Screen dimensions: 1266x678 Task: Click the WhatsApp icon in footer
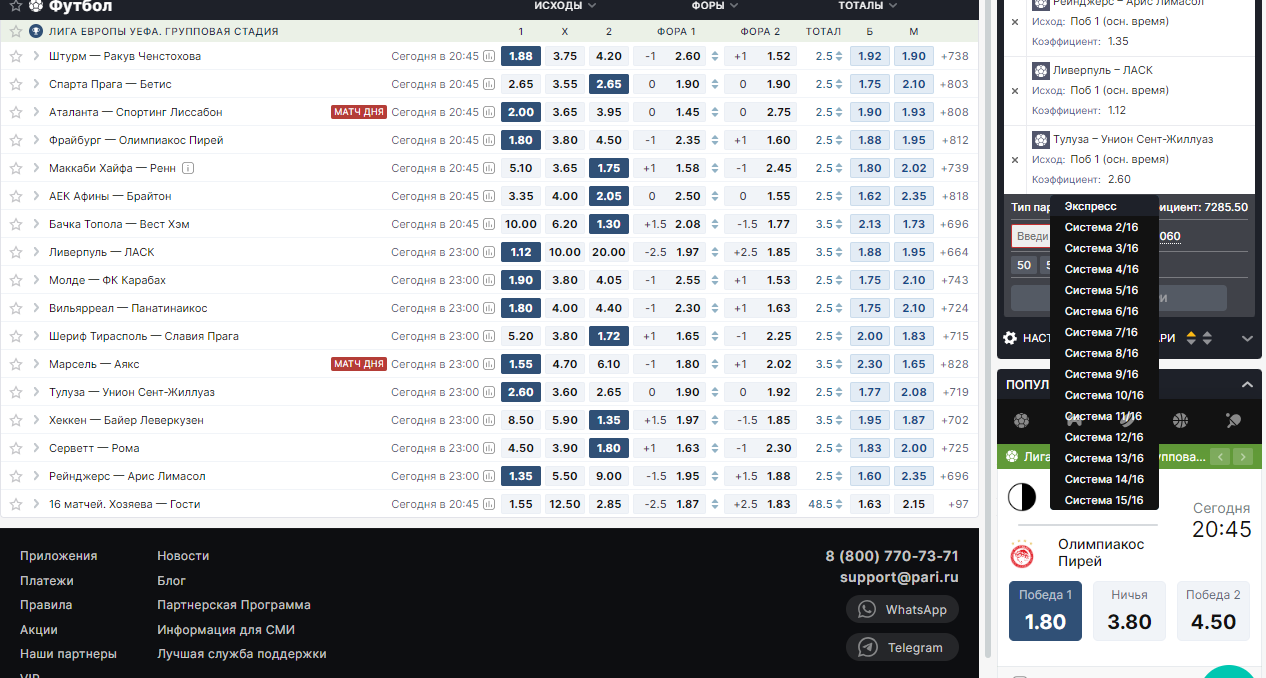(867, 609)
